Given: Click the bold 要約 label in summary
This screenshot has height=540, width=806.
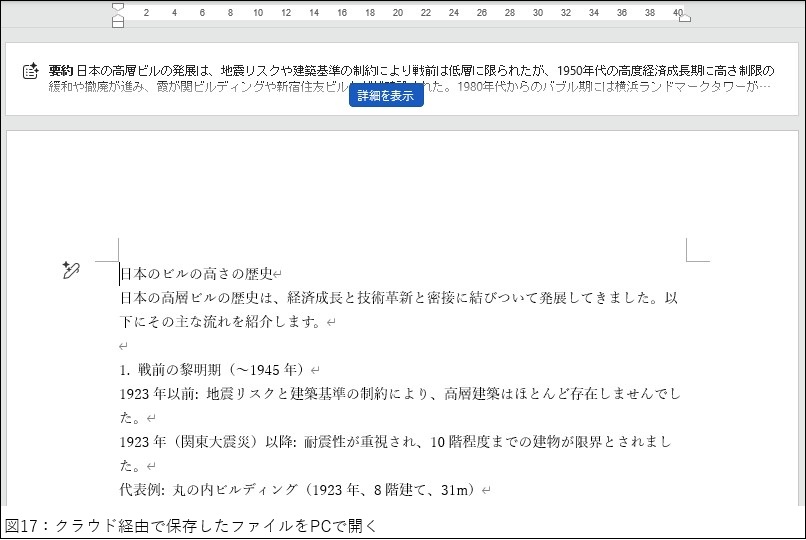Looking at the screenshot, I should 61,71.
